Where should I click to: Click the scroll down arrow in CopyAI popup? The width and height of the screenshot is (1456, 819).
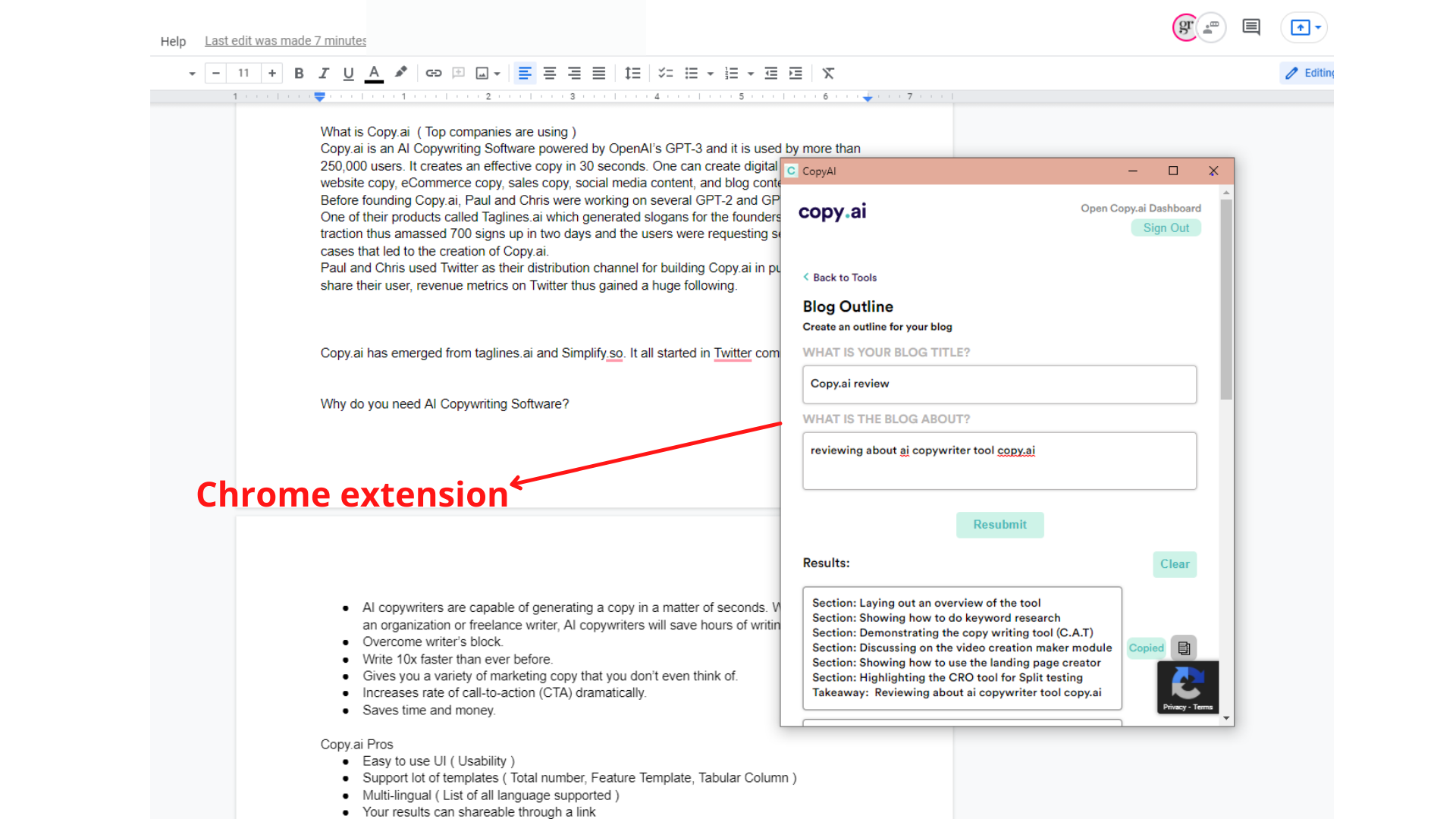[1226, 718]
